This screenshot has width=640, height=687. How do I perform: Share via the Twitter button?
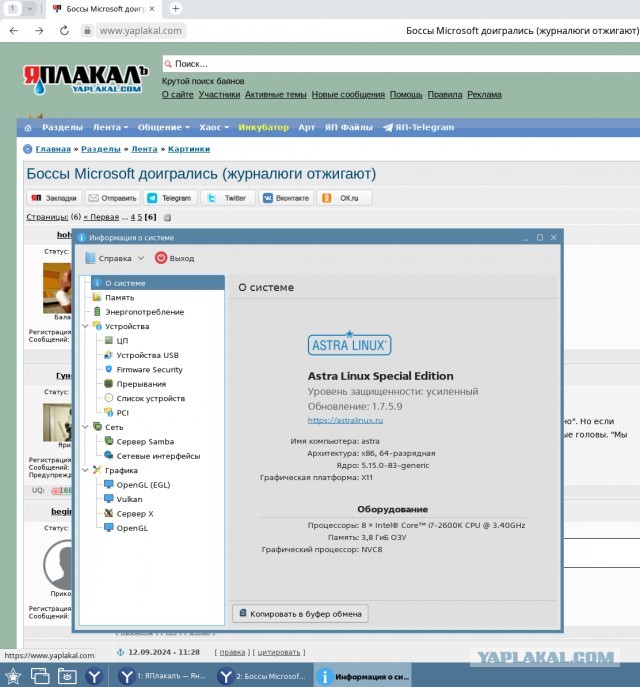click(228, 198)
